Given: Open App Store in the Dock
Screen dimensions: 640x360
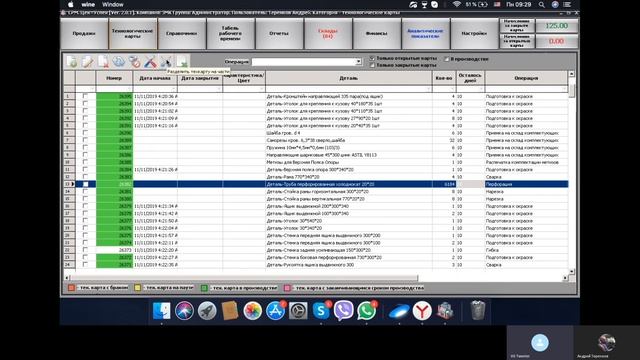Looking at the screenshot, I should (276, 311).
